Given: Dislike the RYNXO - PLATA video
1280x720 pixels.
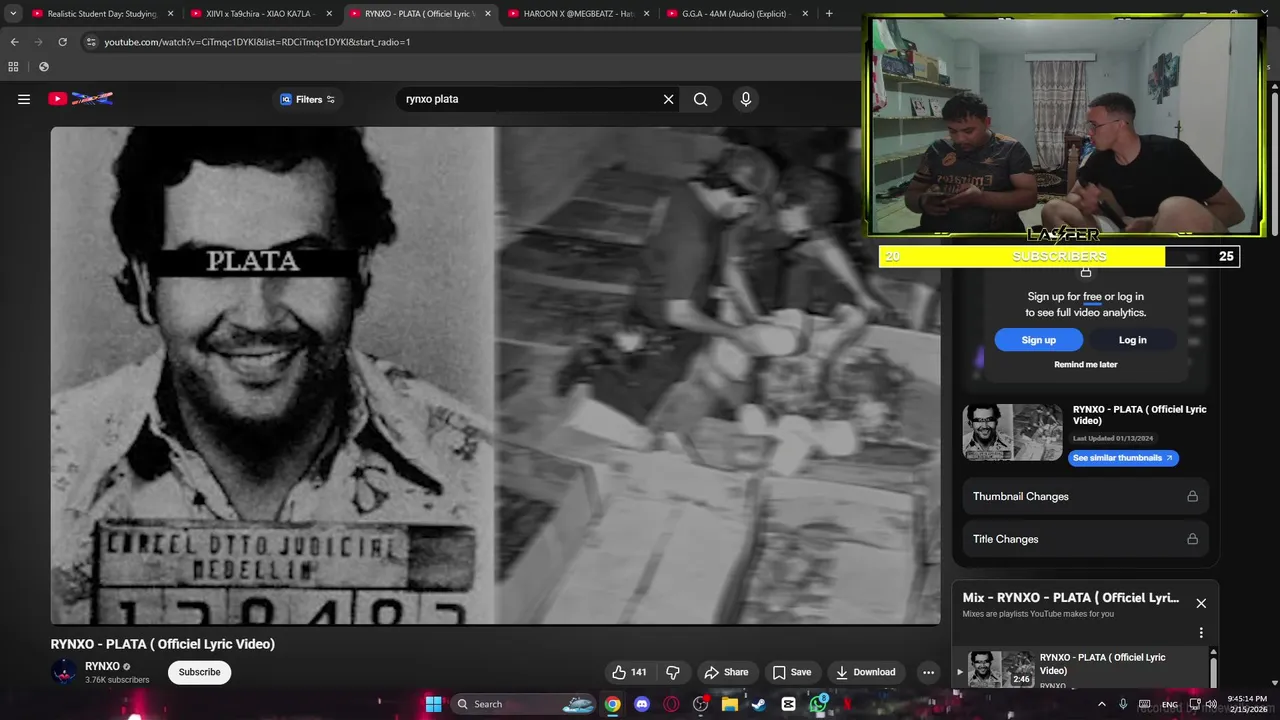Looking at the screenshot, I should coord(673,672).
